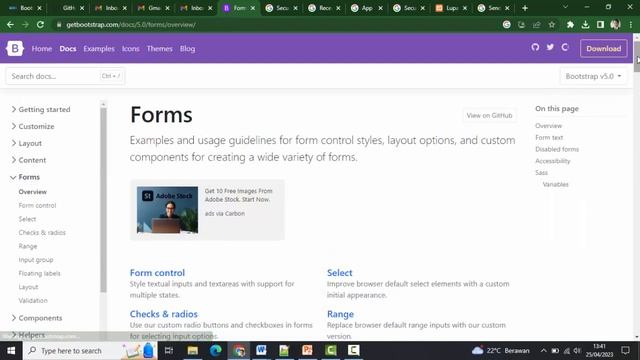640x360 pixels.
Task: Select Form control in sidebar
Action: click(x=37, y=205)
